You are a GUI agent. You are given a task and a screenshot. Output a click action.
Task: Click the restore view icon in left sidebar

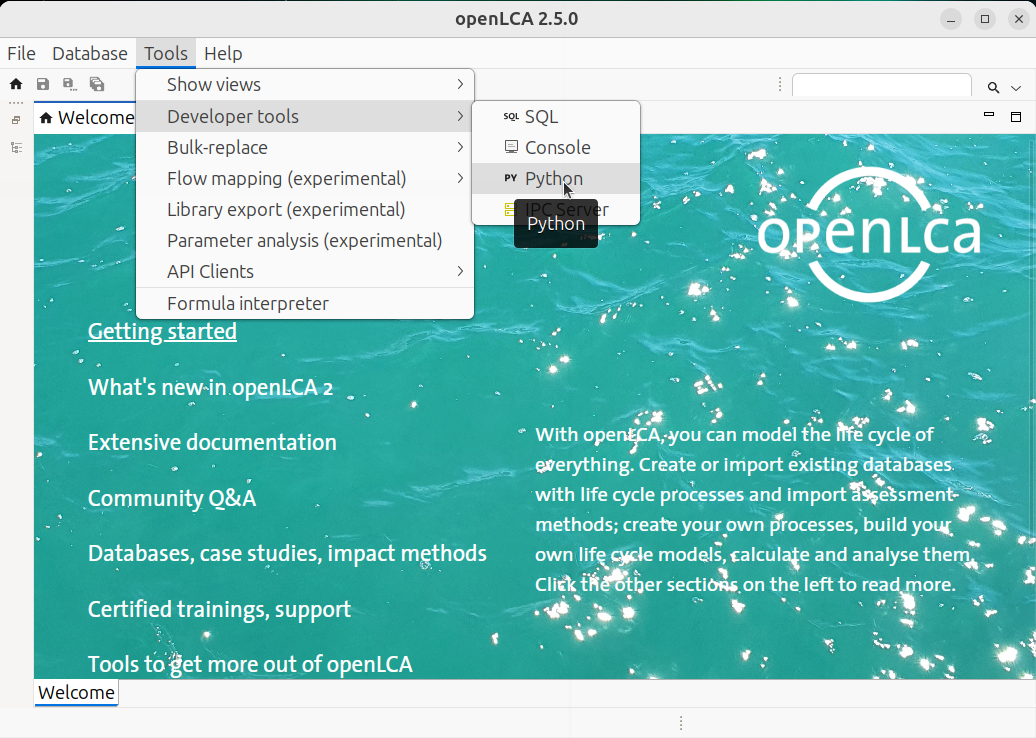(x=17, y=120)
